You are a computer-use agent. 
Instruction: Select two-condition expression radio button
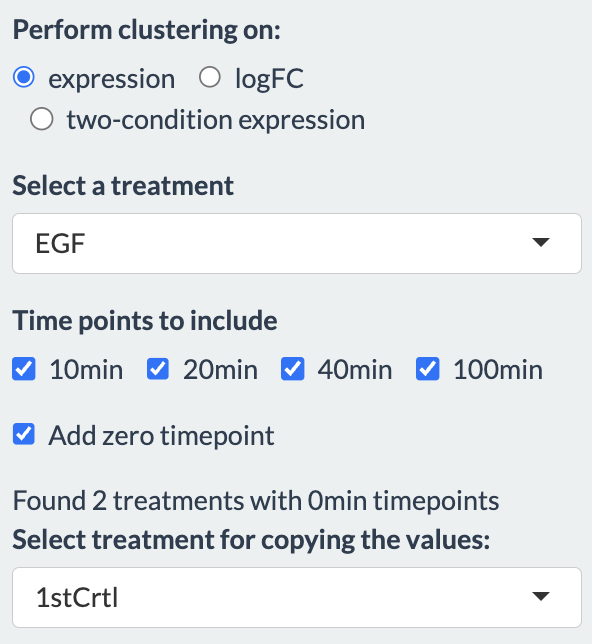[42, 119]
